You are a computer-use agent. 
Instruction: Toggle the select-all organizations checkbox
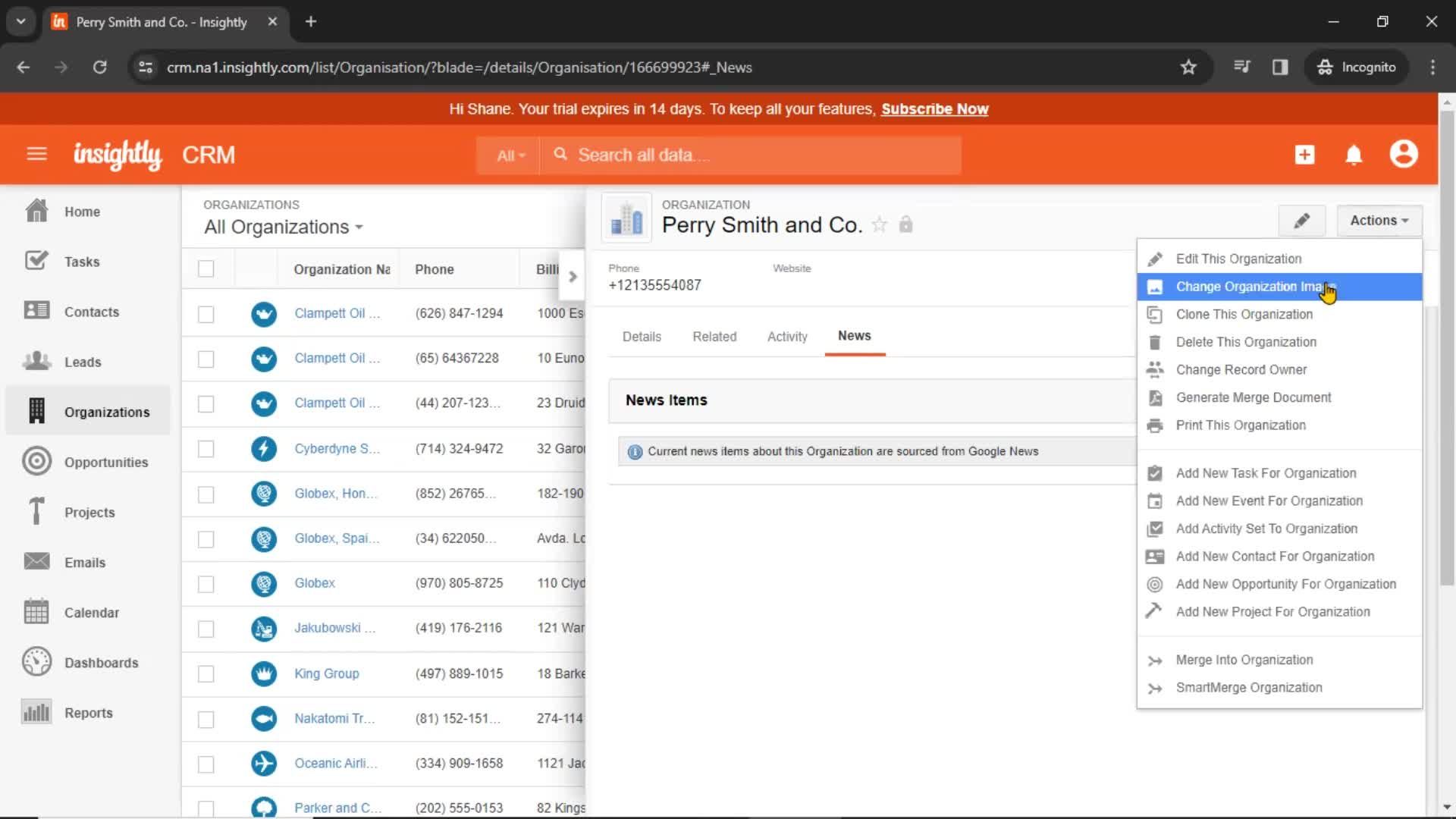[206, 268]
